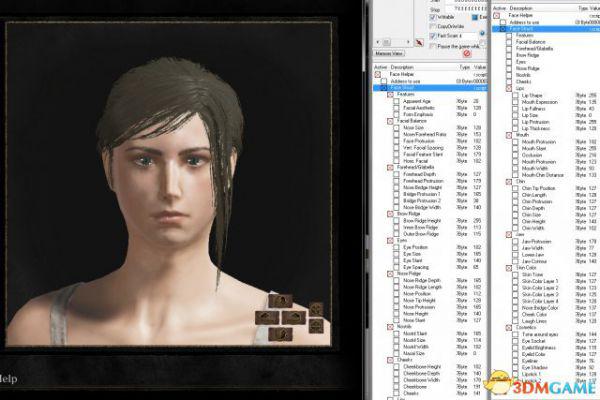Collapse the Skin Color group in right window
Image resolution: width=600 pixels, height=400 pixels.
(509, 268)
